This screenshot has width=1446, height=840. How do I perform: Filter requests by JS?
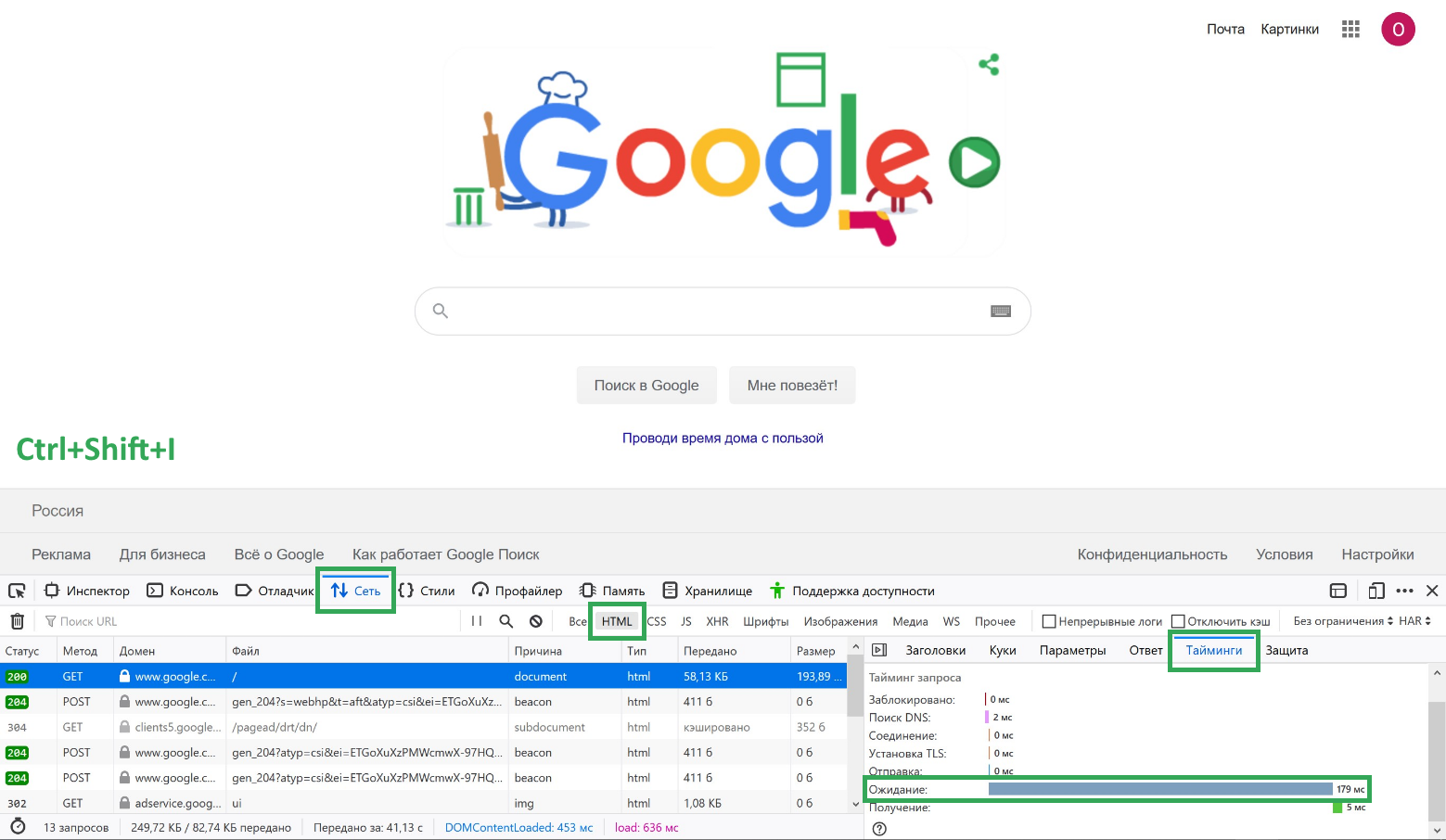pyautogui.click(x=686, y=621)
